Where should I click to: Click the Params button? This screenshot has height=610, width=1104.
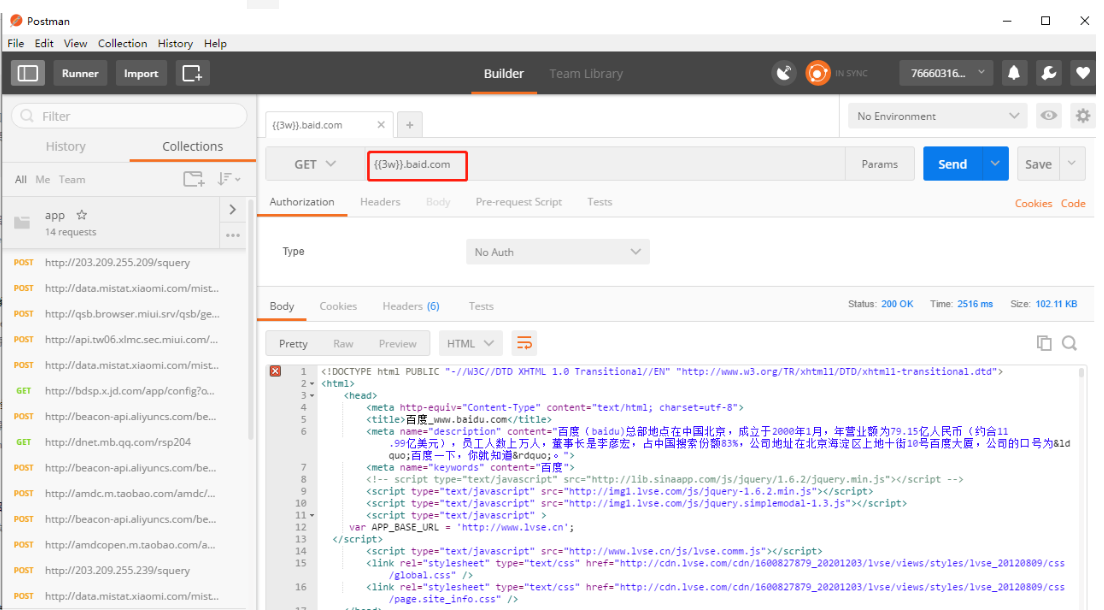click(x=879, y=164)
